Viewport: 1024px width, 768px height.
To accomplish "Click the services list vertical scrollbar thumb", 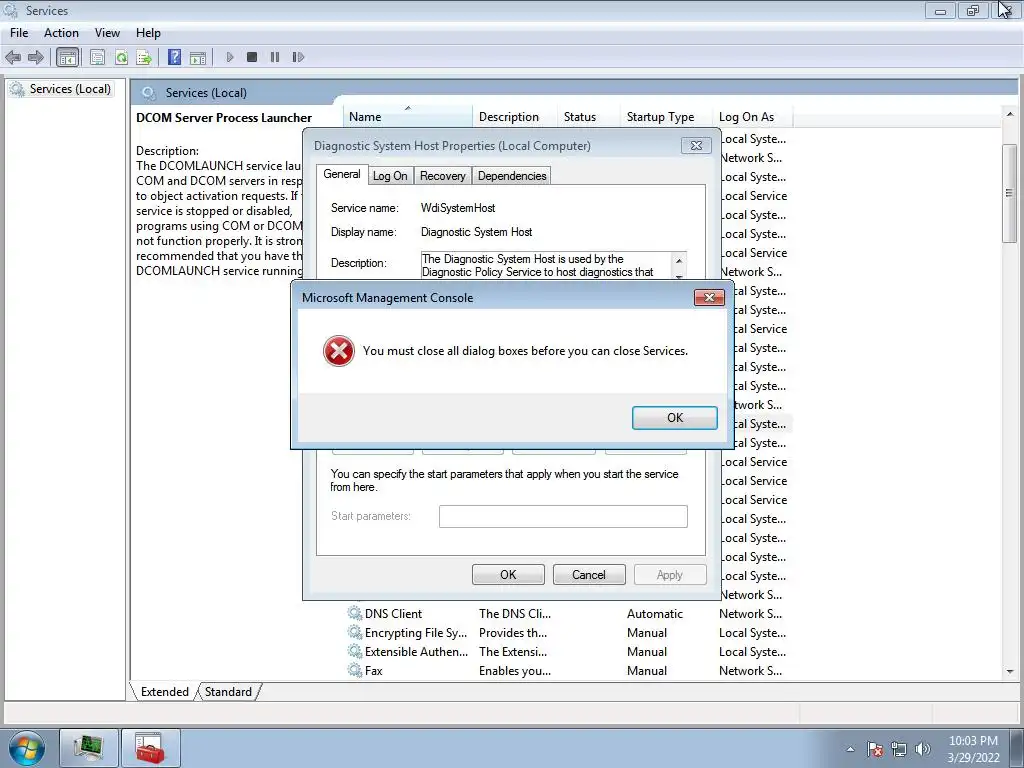I will click(x=1010, y=193).
